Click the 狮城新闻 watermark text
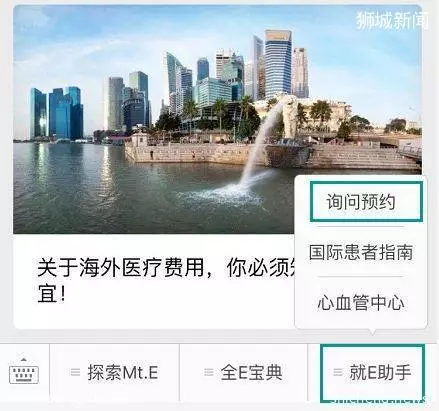The height and width of the screenshot is (411, 439). point(392,20)
